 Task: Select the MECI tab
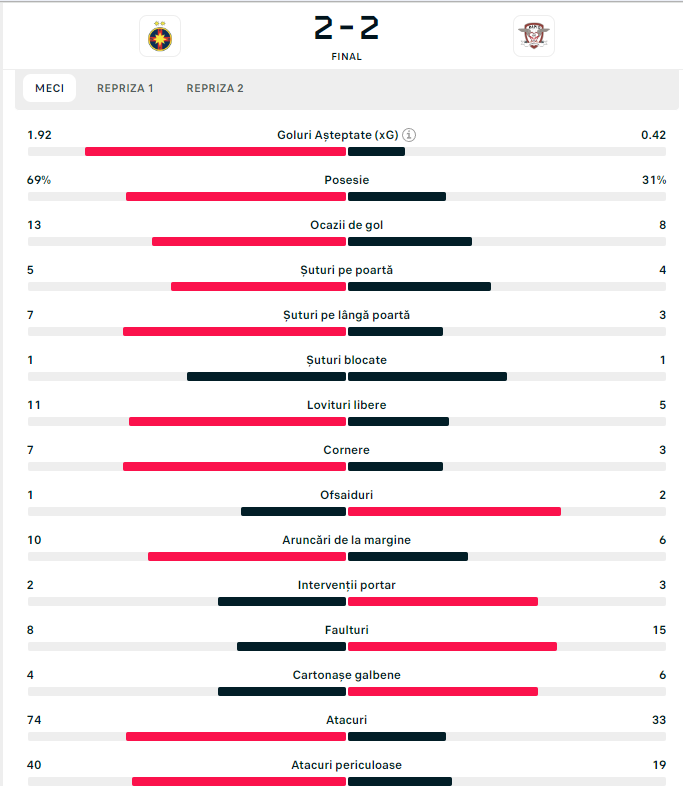[50, 88]
